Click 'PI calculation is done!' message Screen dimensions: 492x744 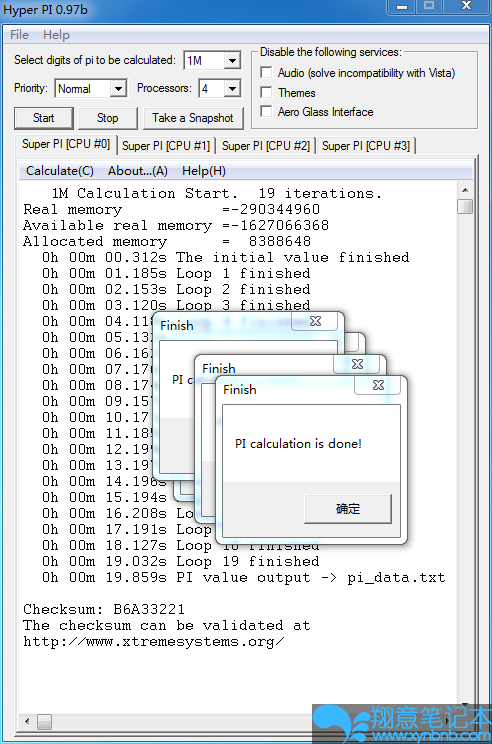(298, 444)
